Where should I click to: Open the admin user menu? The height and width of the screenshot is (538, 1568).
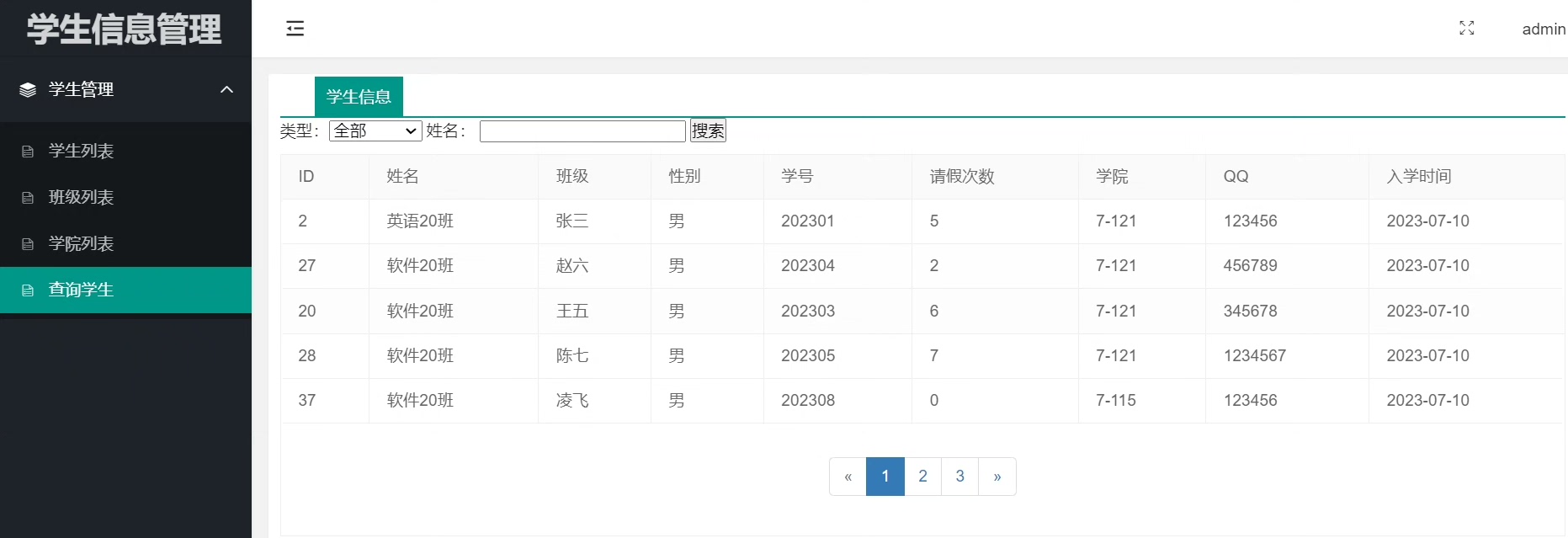point(1543,29)
